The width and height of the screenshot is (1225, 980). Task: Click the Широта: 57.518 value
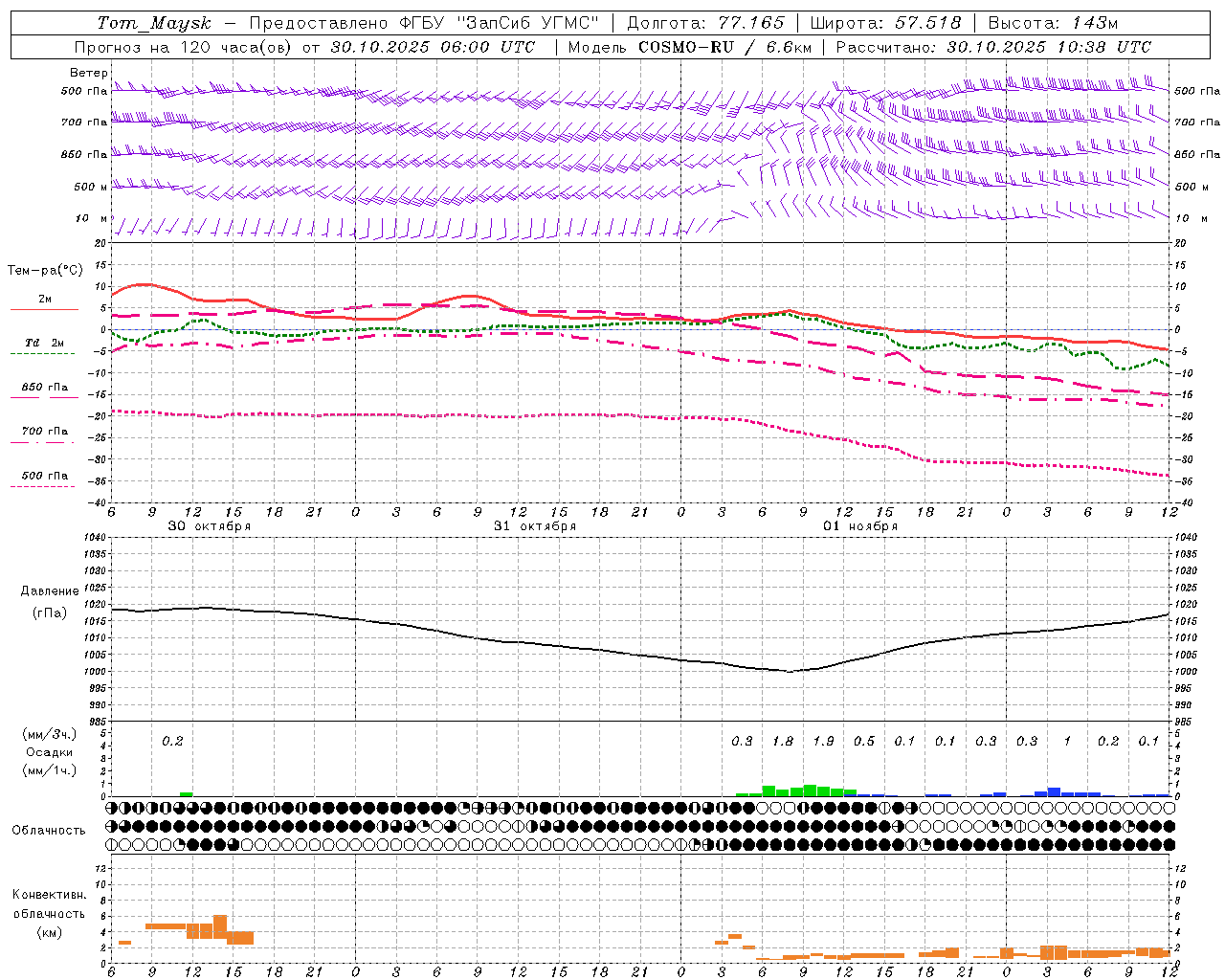click(x=885, y=23)
